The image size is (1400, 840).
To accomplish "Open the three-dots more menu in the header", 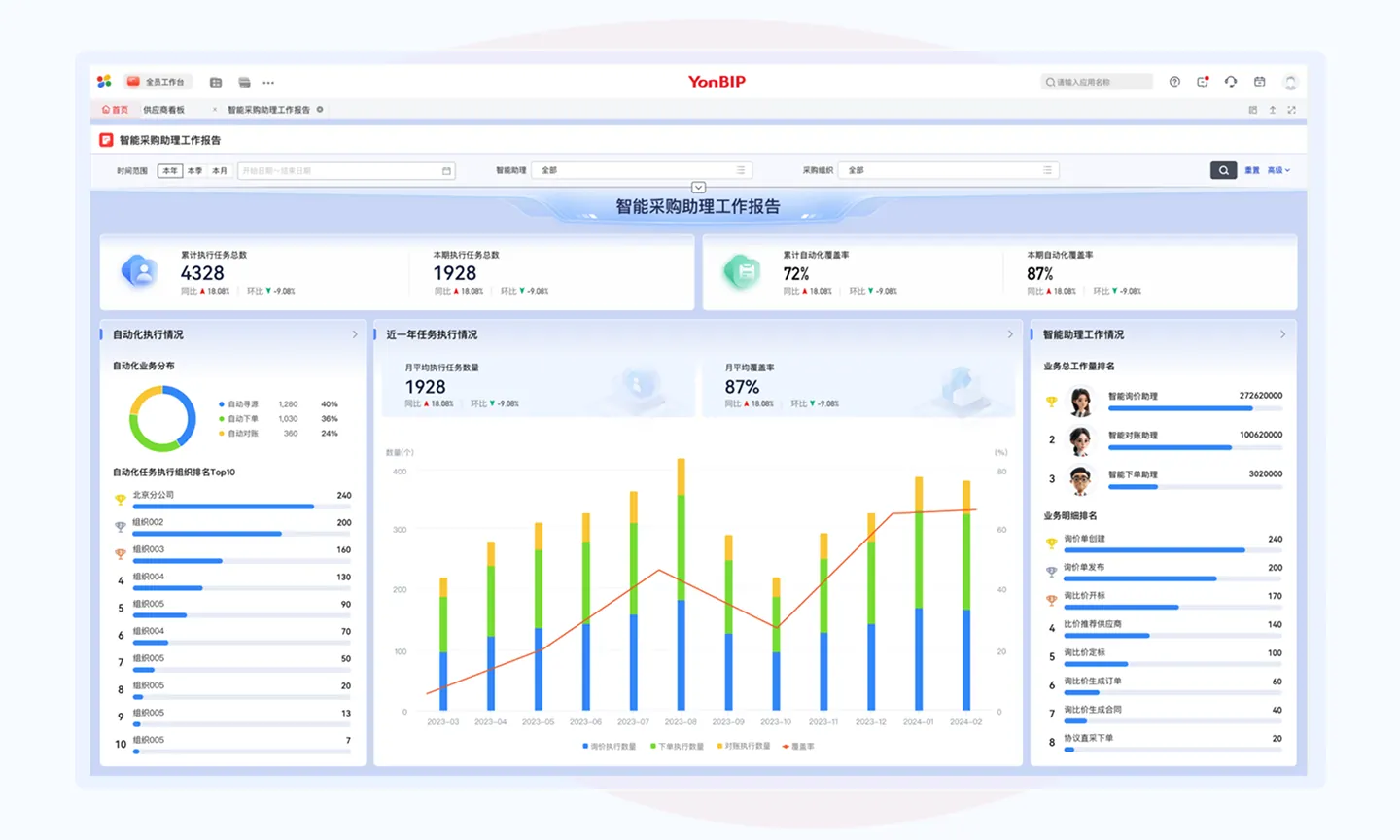I will coord(268,83).
